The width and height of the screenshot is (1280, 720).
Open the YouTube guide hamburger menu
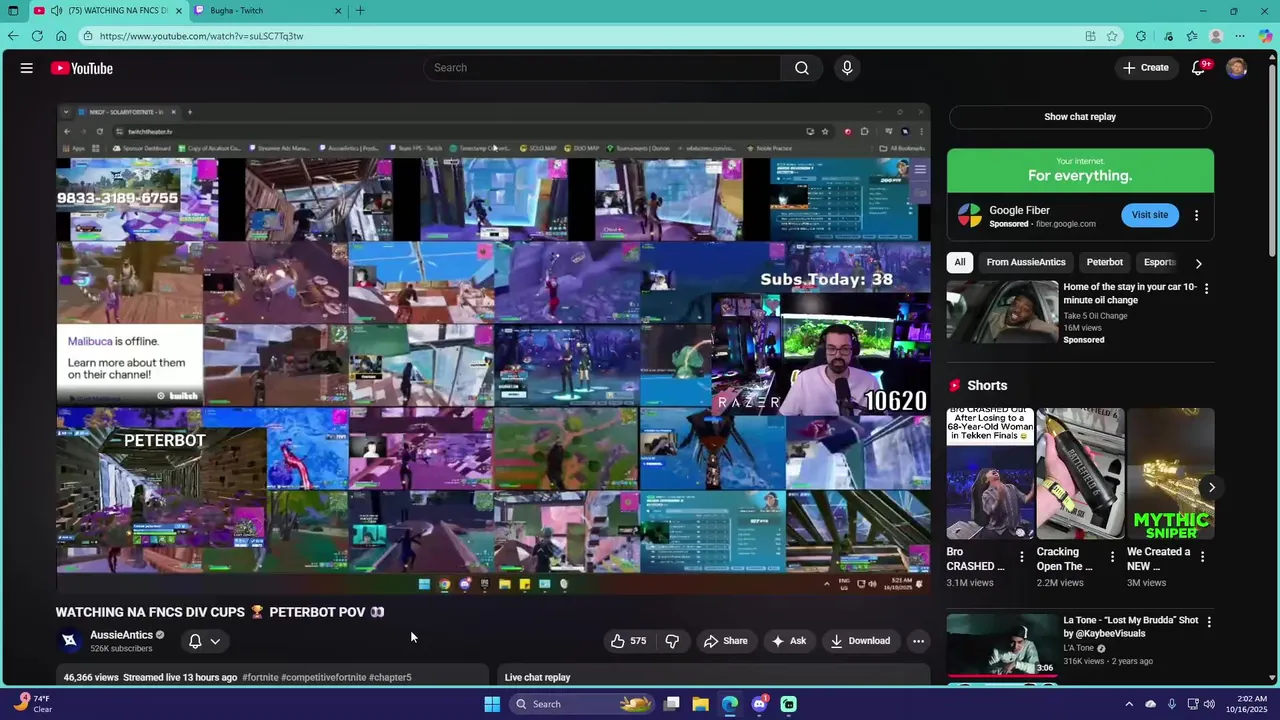pyautogui.click(x=27, y=68)
